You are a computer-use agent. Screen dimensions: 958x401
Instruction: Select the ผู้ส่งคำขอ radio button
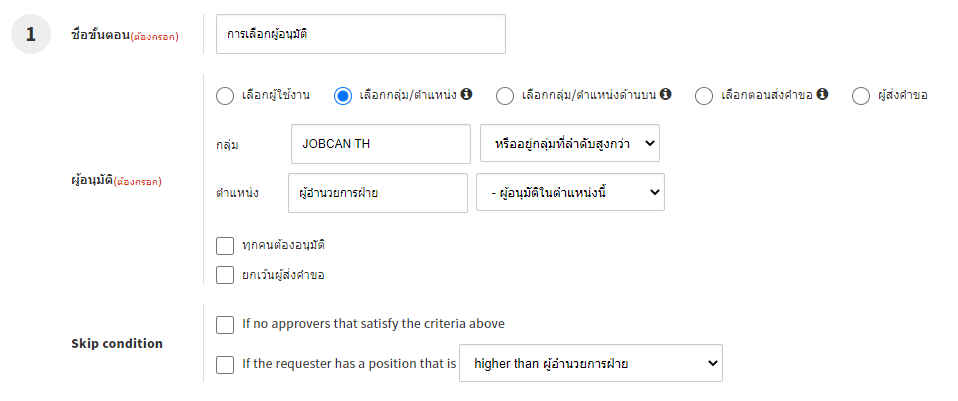[x=861, y=96]
